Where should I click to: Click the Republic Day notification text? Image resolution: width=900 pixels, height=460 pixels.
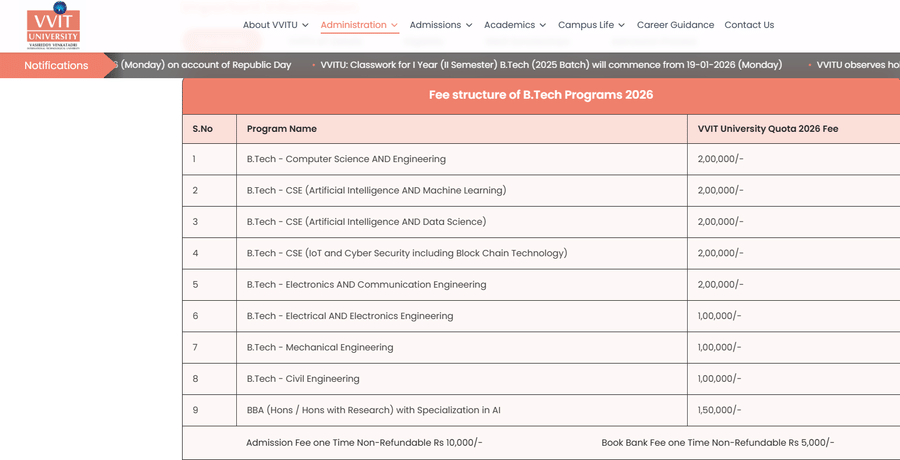(x=206, y=65)
